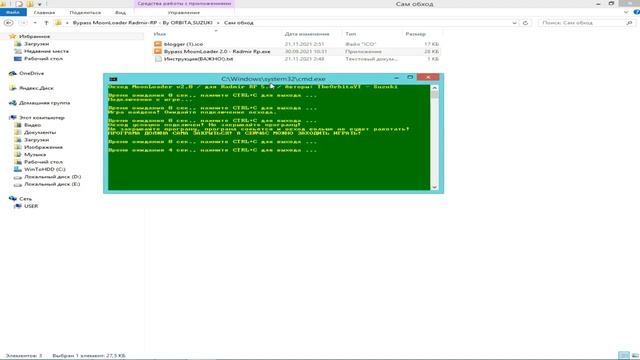Click the cmd scrollbar up arrow
This screenshot has width=640, height=360.
tap(434, 88)
